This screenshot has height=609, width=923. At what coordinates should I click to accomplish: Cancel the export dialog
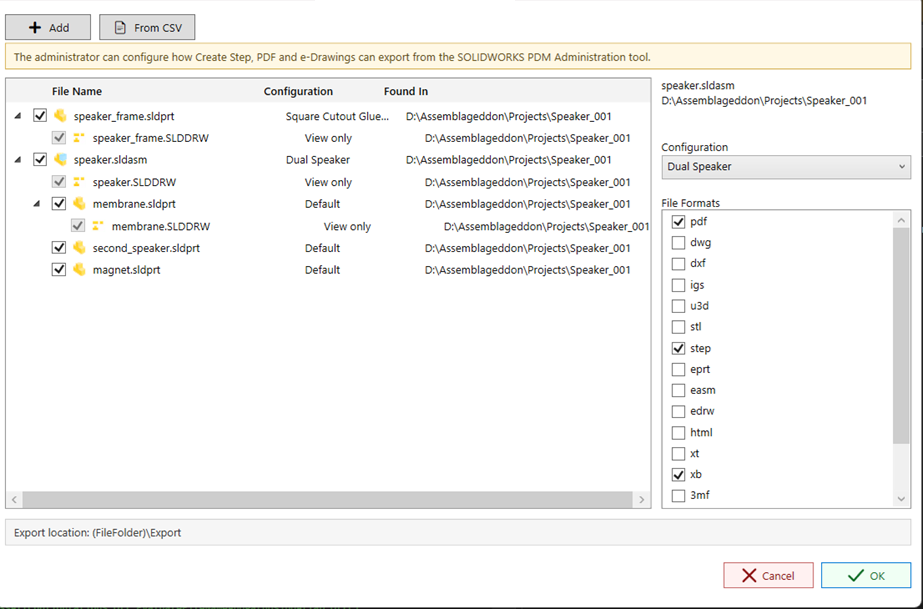pyautogui.click(x=768, y=575)
